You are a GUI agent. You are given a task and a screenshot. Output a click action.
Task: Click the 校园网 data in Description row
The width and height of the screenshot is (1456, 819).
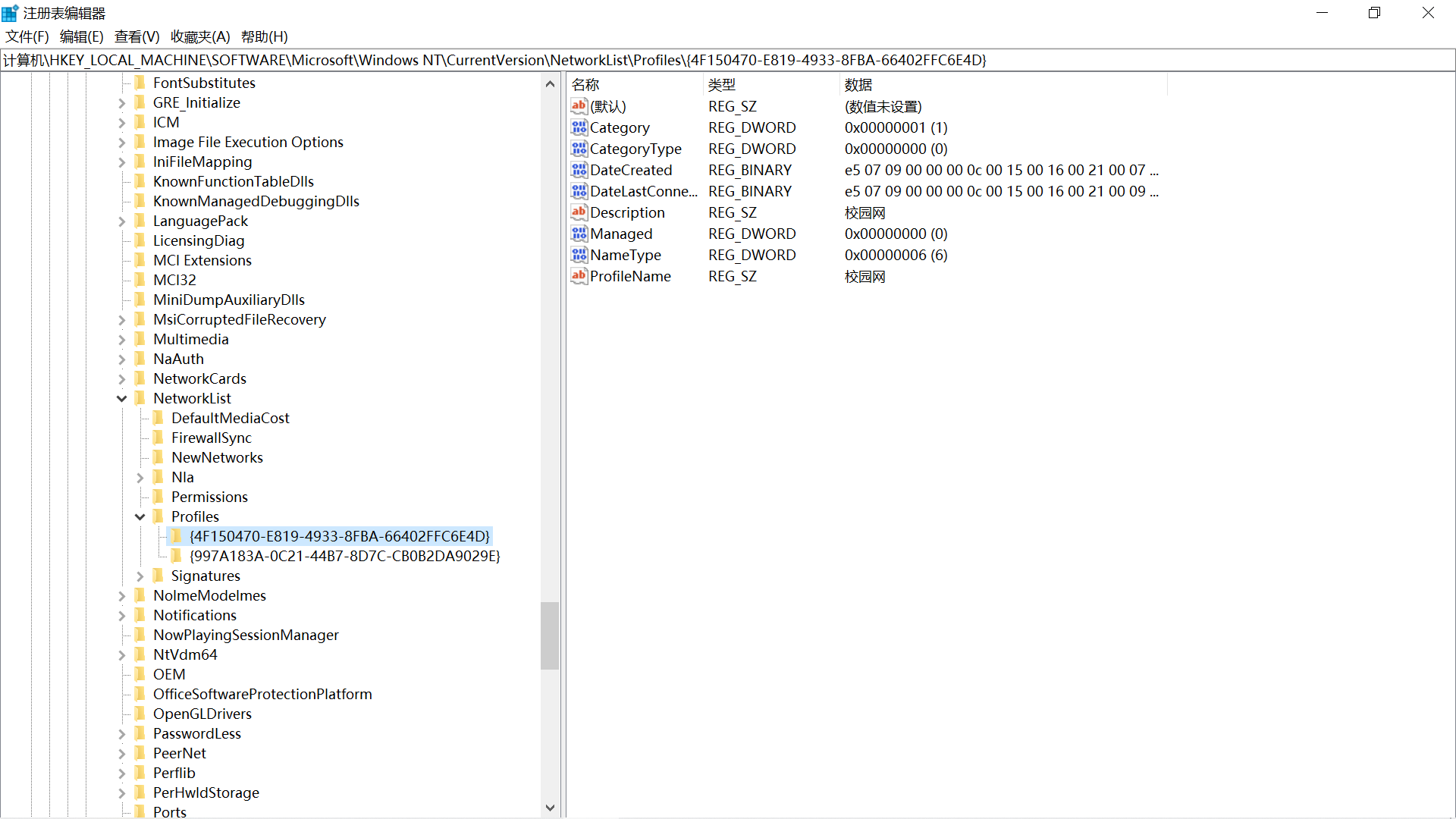864,212
